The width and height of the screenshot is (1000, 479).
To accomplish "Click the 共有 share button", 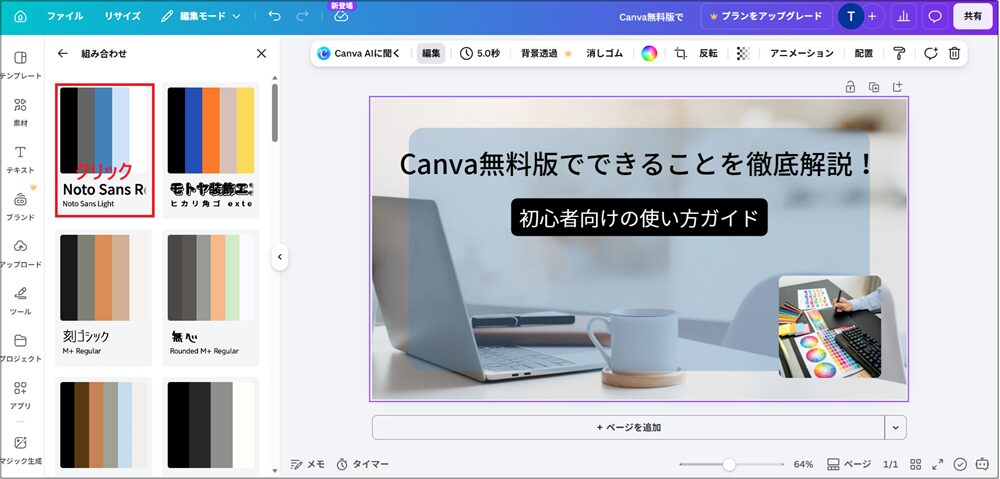I will tap(973, 17).
